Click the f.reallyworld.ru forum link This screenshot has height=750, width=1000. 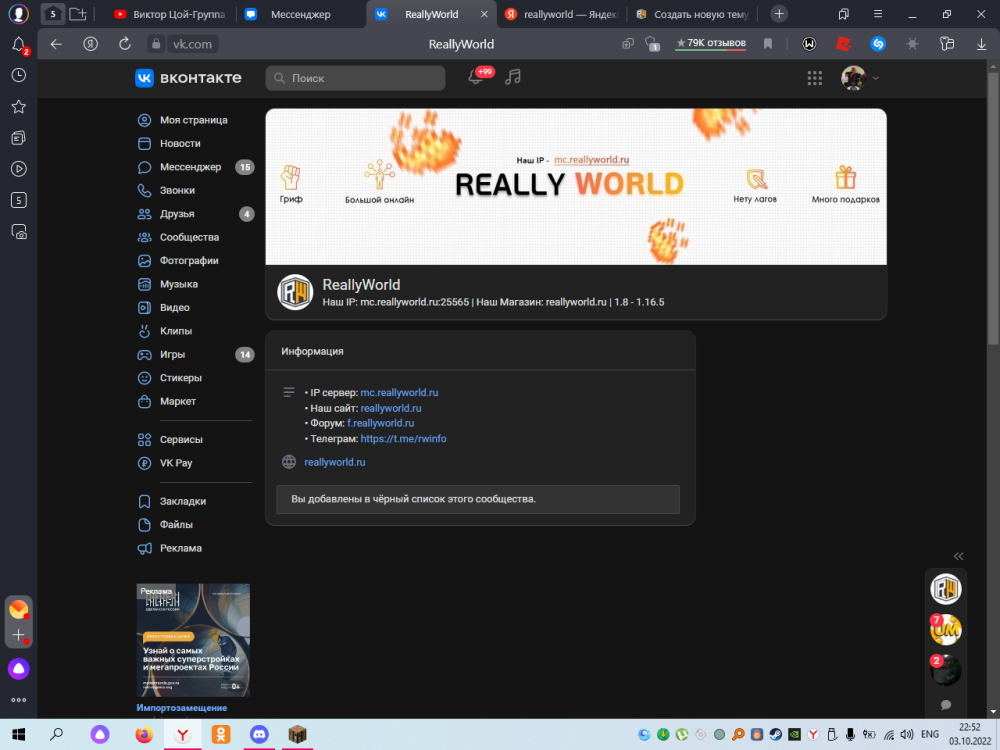tap(380, 423)
